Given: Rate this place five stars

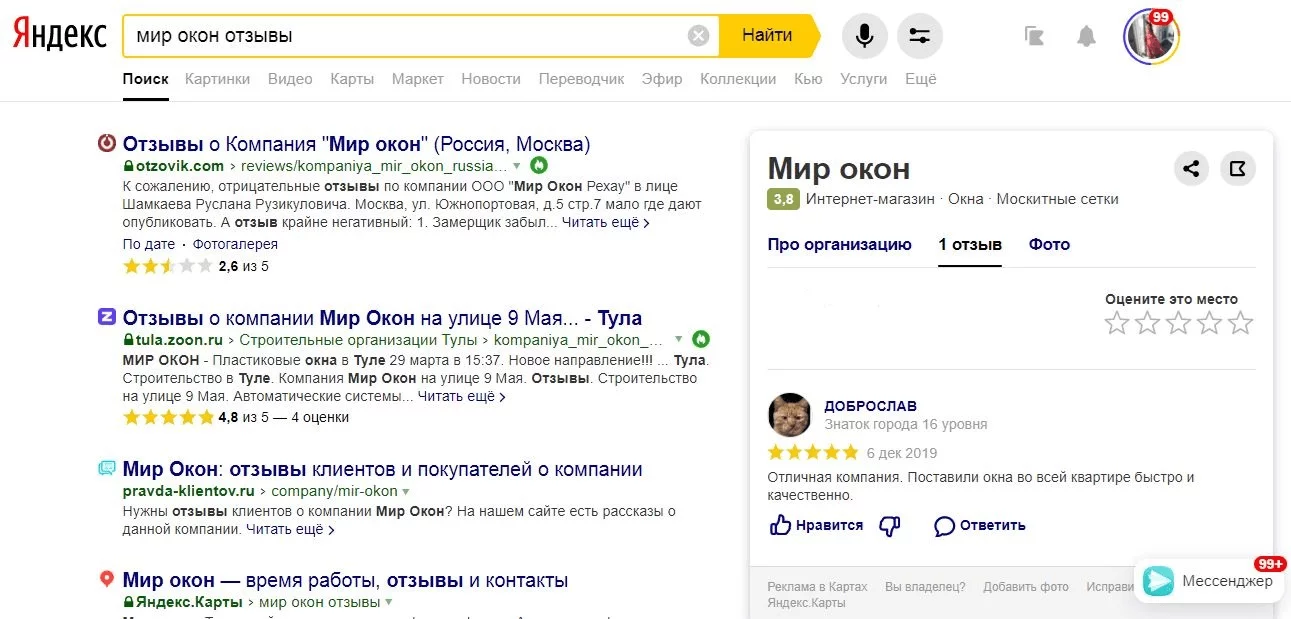Looking at the screenshot, I should [1240, 323].
